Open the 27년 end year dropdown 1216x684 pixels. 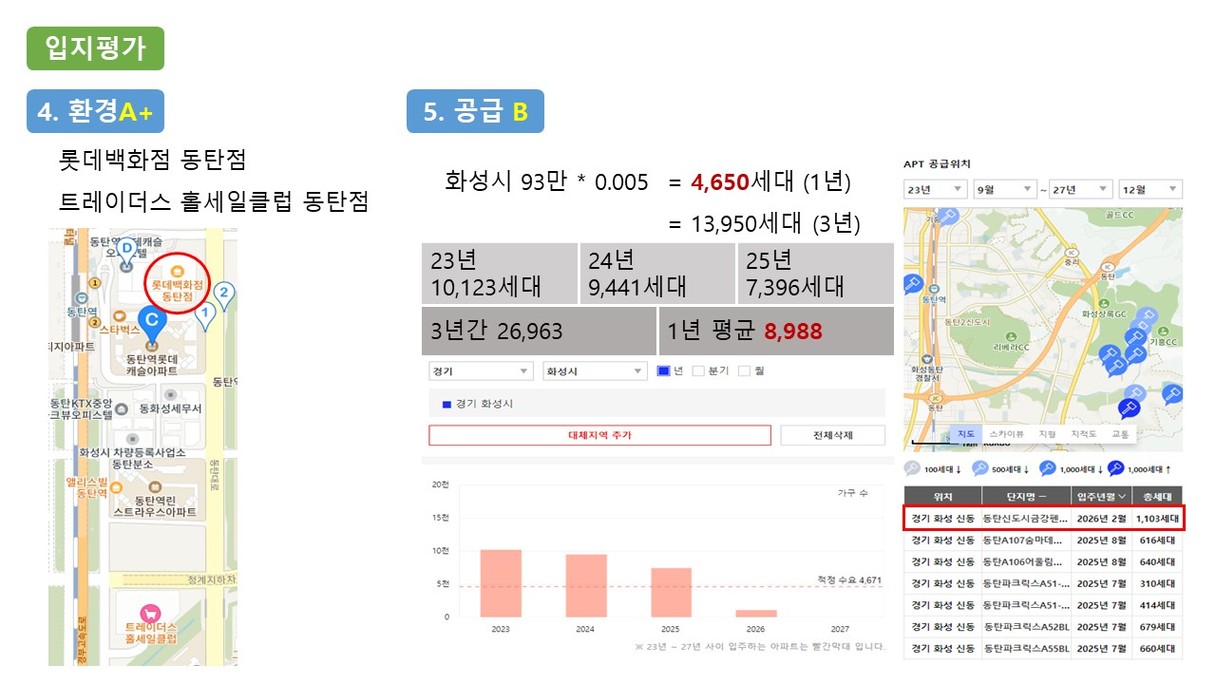tap(1080, 189)
